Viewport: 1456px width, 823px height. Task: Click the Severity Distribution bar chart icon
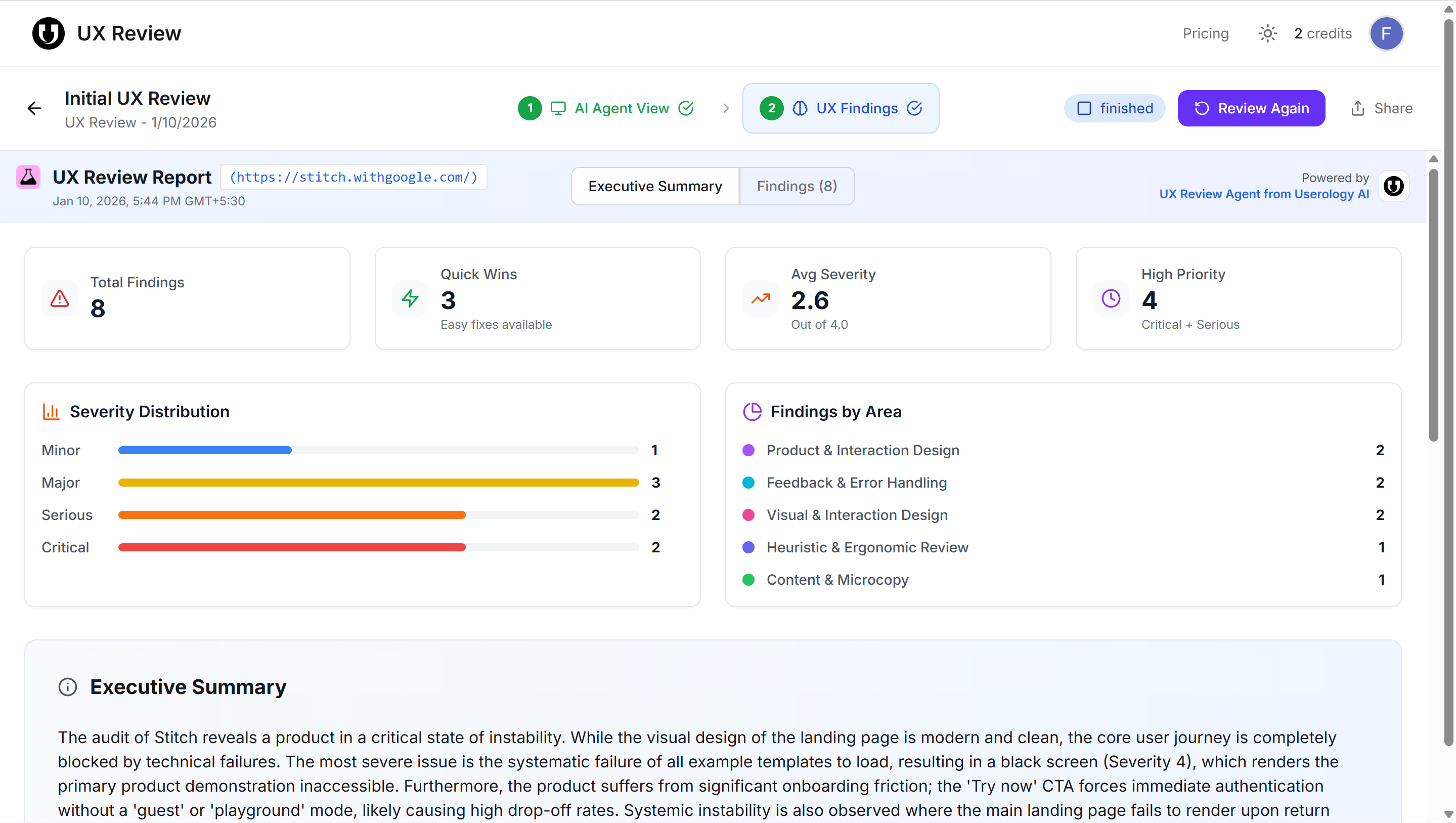click(x=52, y=412)
